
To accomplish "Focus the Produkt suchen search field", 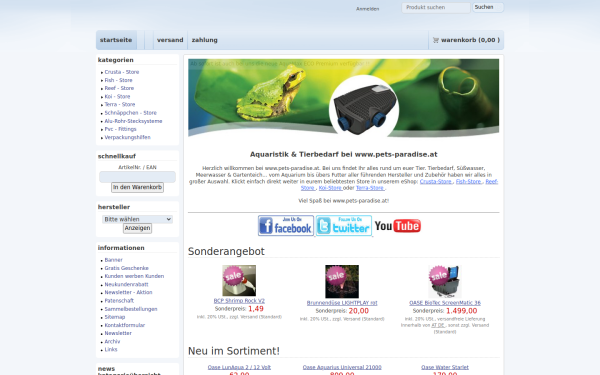I will click(436, 8).
